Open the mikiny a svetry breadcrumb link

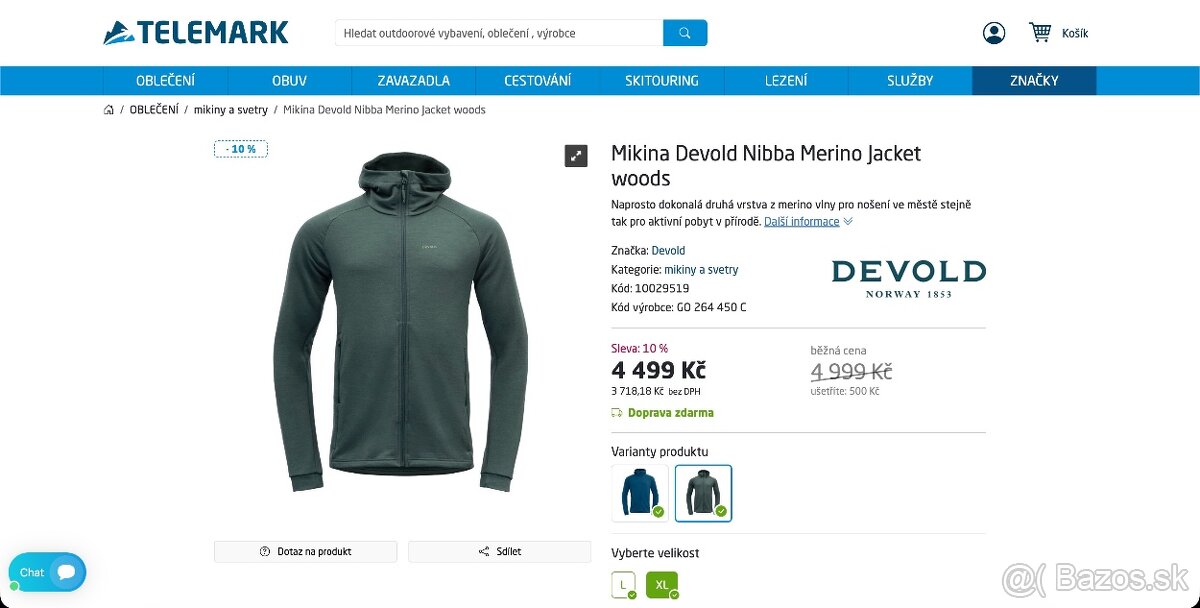(x=231, y=109)
